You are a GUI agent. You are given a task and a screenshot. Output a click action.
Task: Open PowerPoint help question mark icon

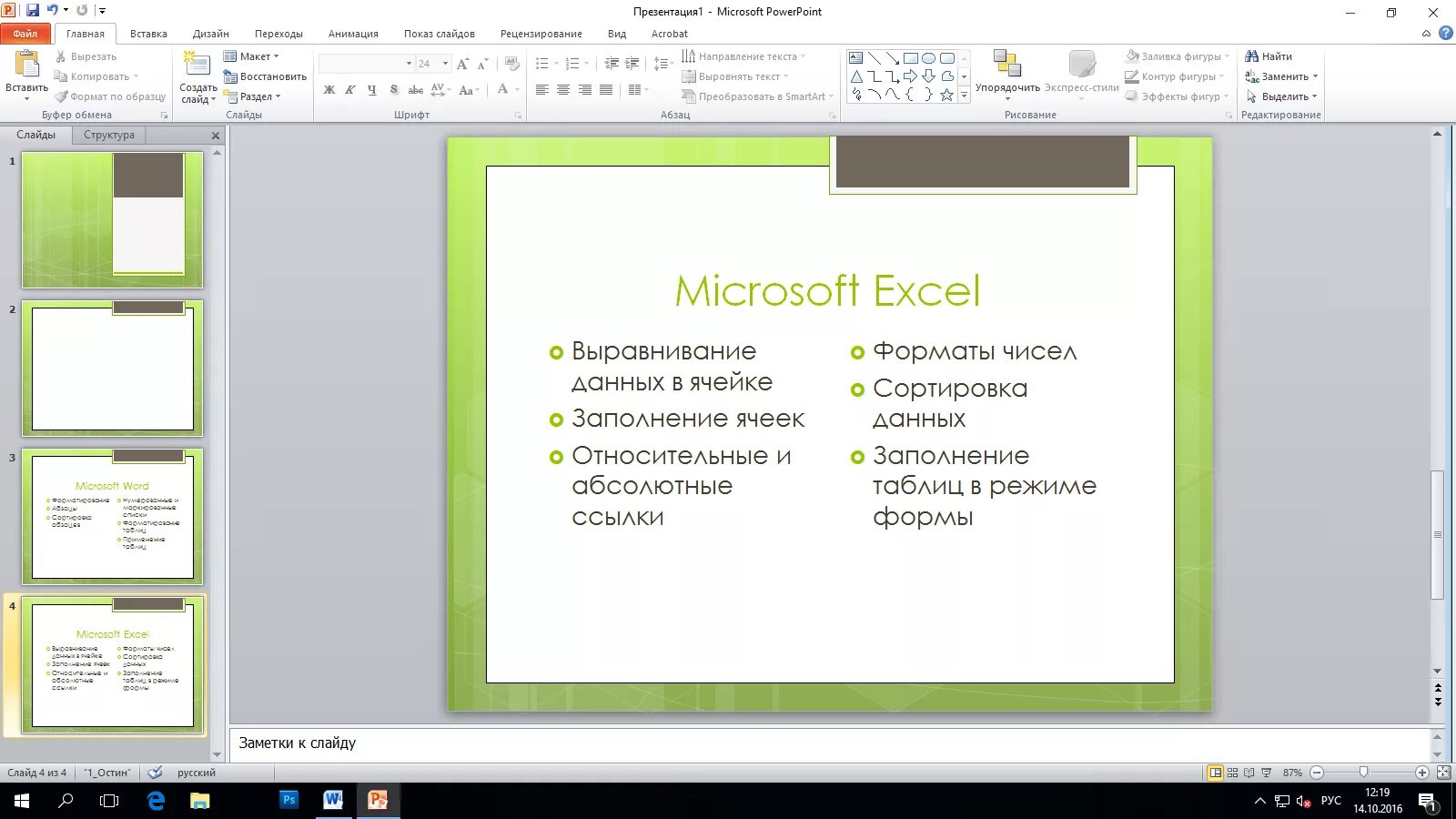click(x=1445, y=33)
